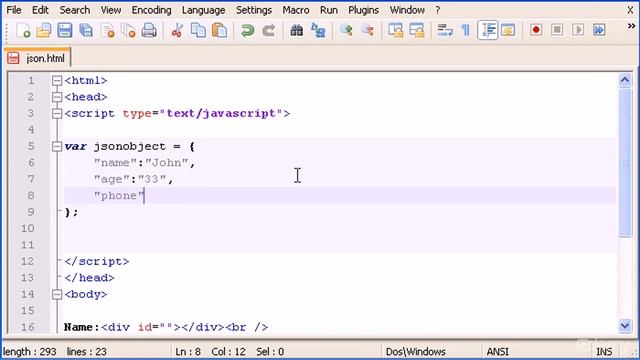Click the ANSI encoding status field

497,351
